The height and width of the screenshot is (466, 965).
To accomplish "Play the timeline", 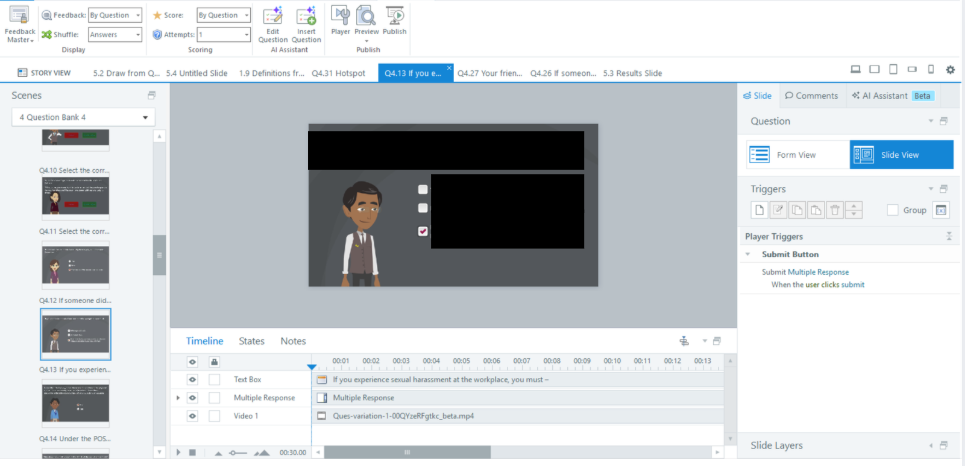I will tap(178, 452).
